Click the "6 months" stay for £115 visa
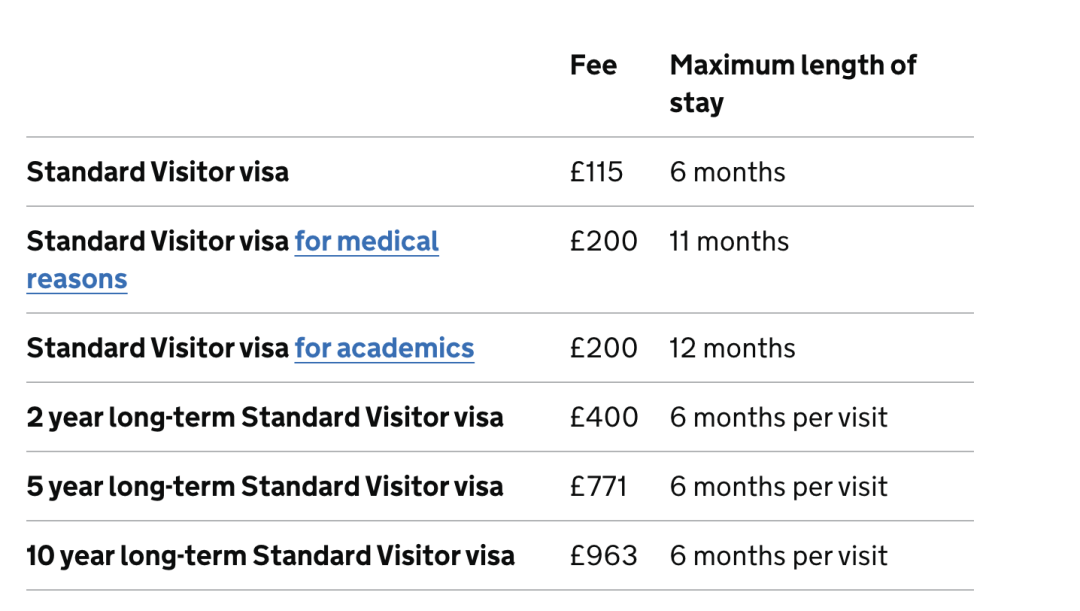Viewport: 1080px width, 611px height. point(727,172)
